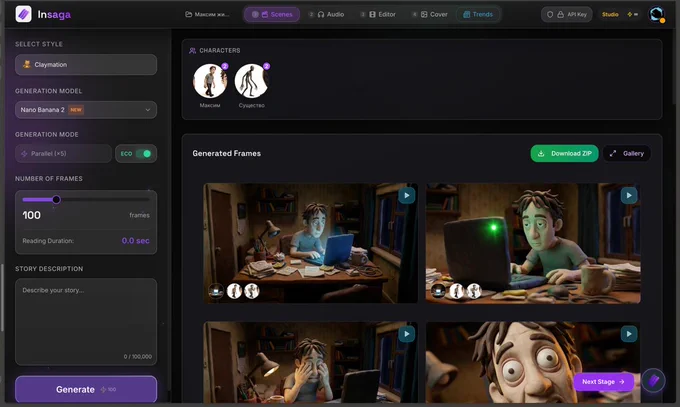Image resolution: width=680 pixels, height=407 pixels.
Task: Click first character reference on first frame
Action: click(234, 291)
